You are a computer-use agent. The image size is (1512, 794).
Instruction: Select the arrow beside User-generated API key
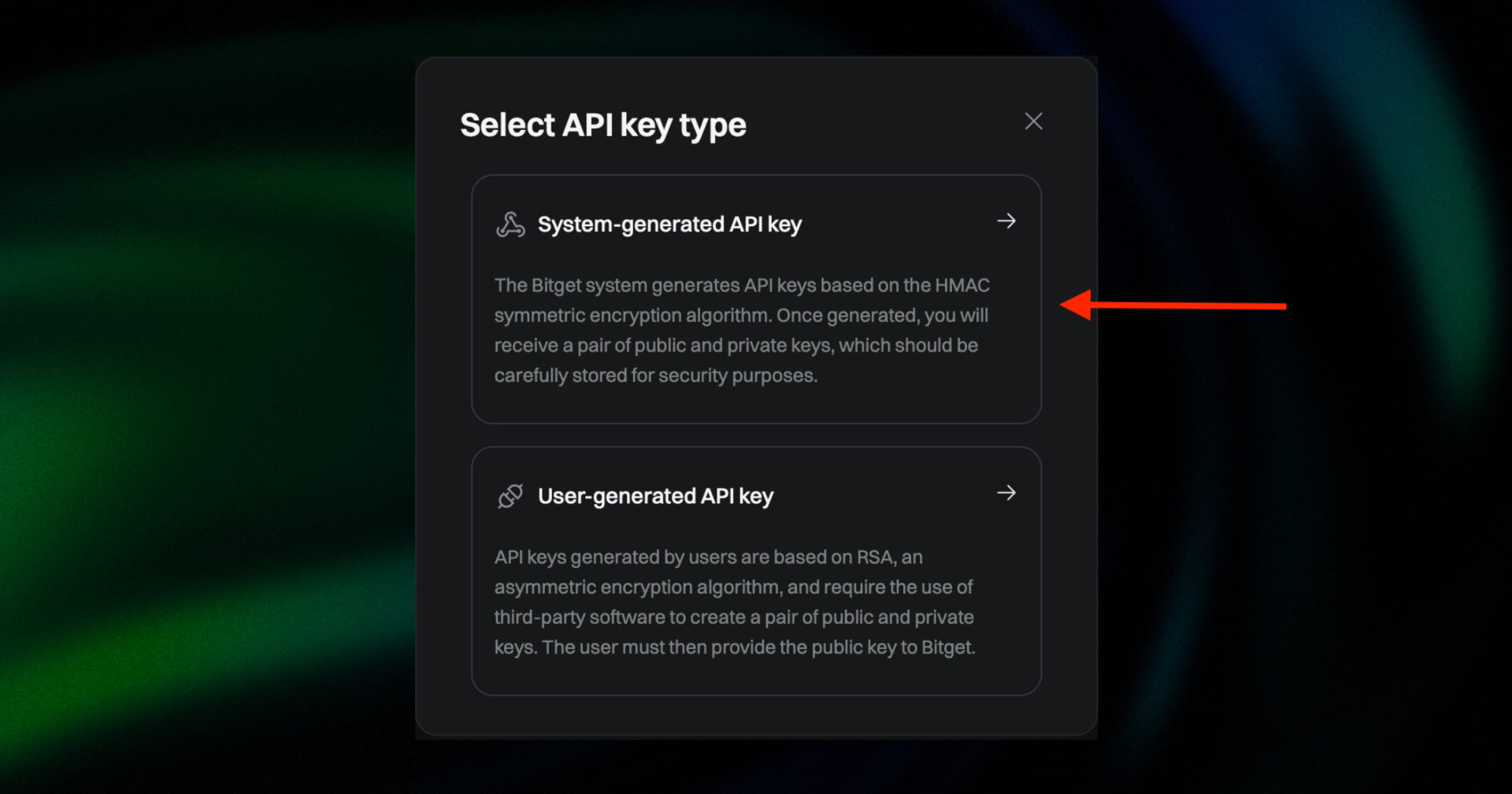[1006, 492]
